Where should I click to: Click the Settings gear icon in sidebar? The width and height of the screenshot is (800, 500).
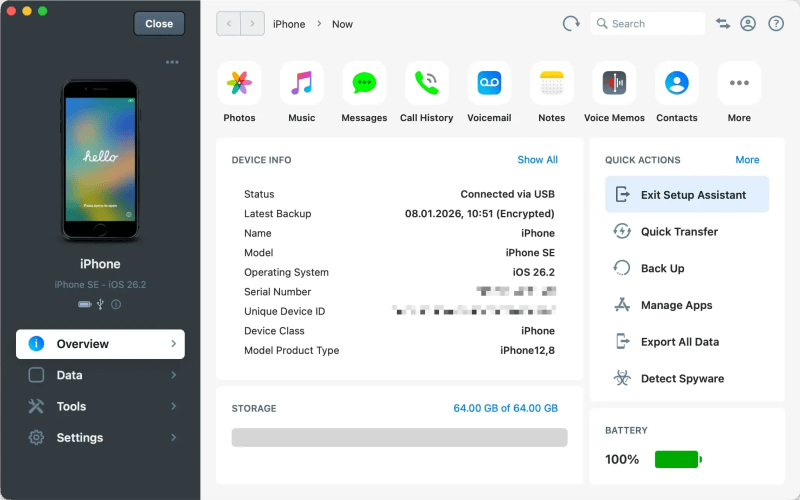coord(36,438)
